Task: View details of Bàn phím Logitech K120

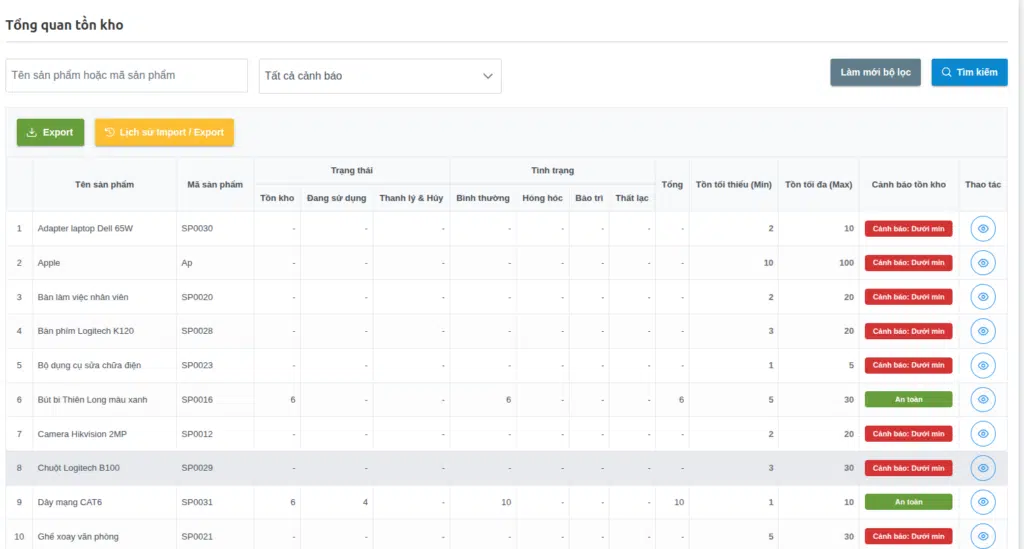Action: coord(982,331)
